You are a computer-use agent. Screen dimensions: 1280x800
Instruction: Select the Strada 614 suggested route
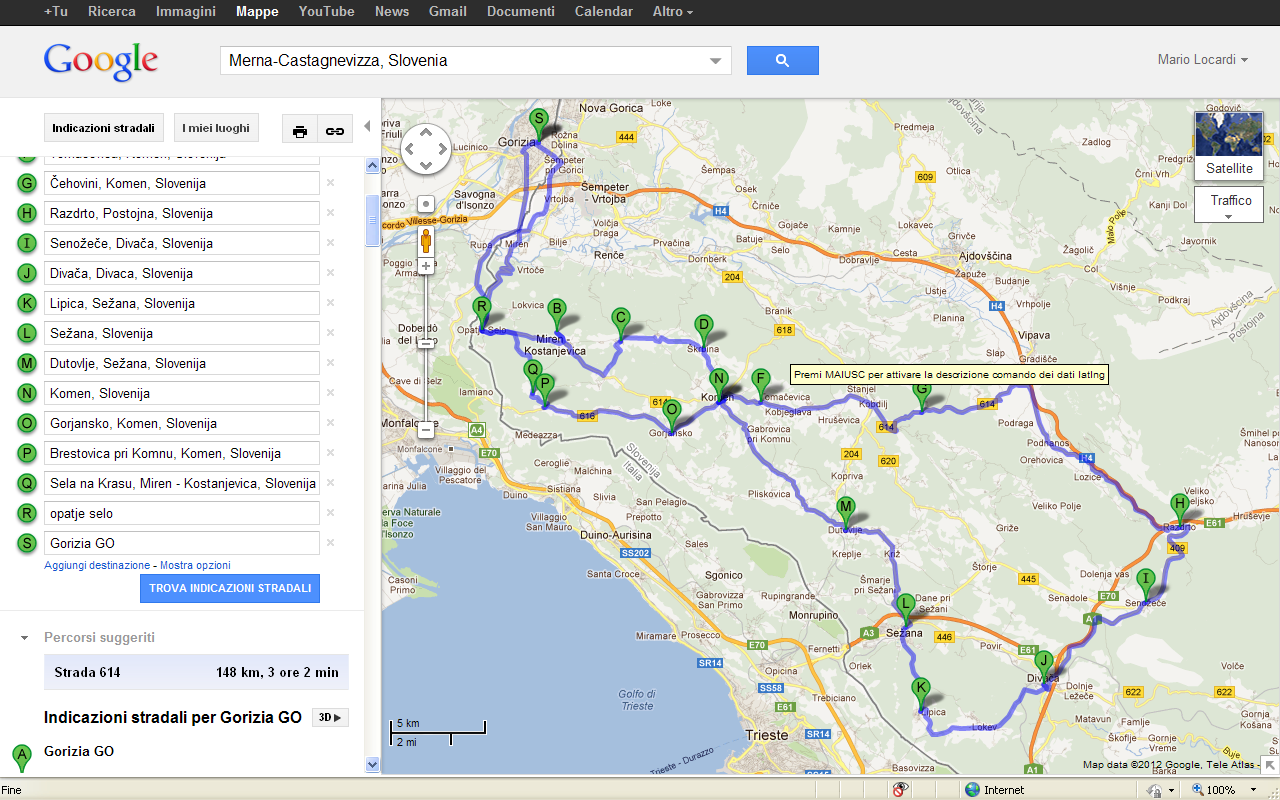click(196, 672)
